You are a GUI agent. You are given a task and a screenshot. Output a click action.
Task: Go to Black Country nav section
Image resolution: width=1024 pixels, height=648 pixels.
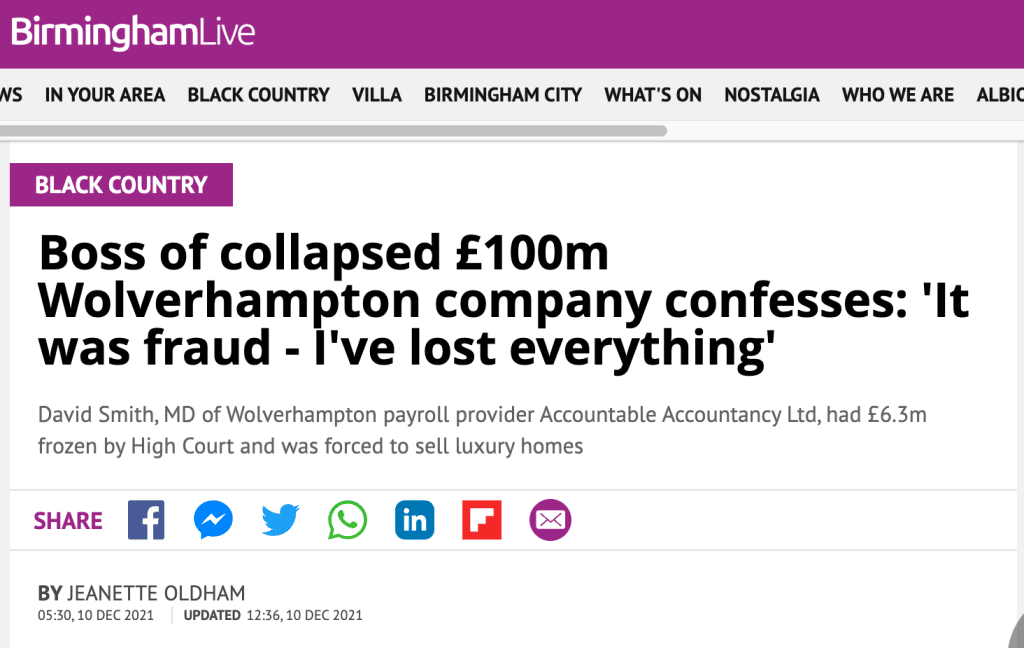[259, 95]
